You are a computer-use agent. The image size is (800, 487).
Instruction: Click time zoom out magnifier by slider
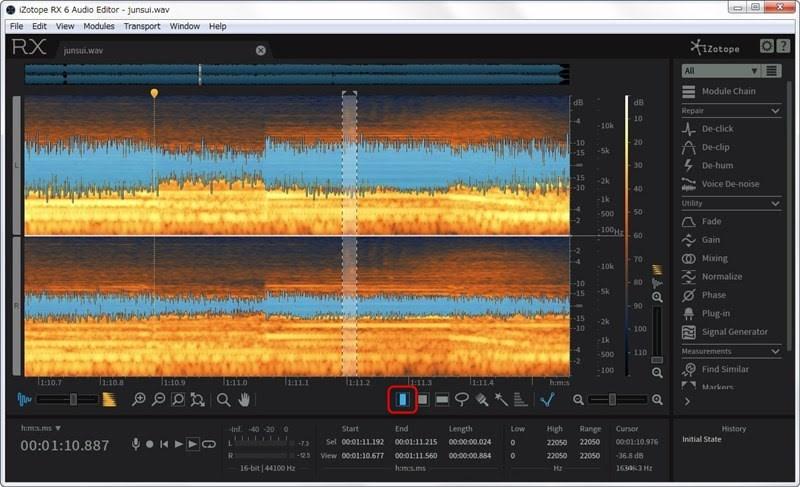[x=578, y=400]
